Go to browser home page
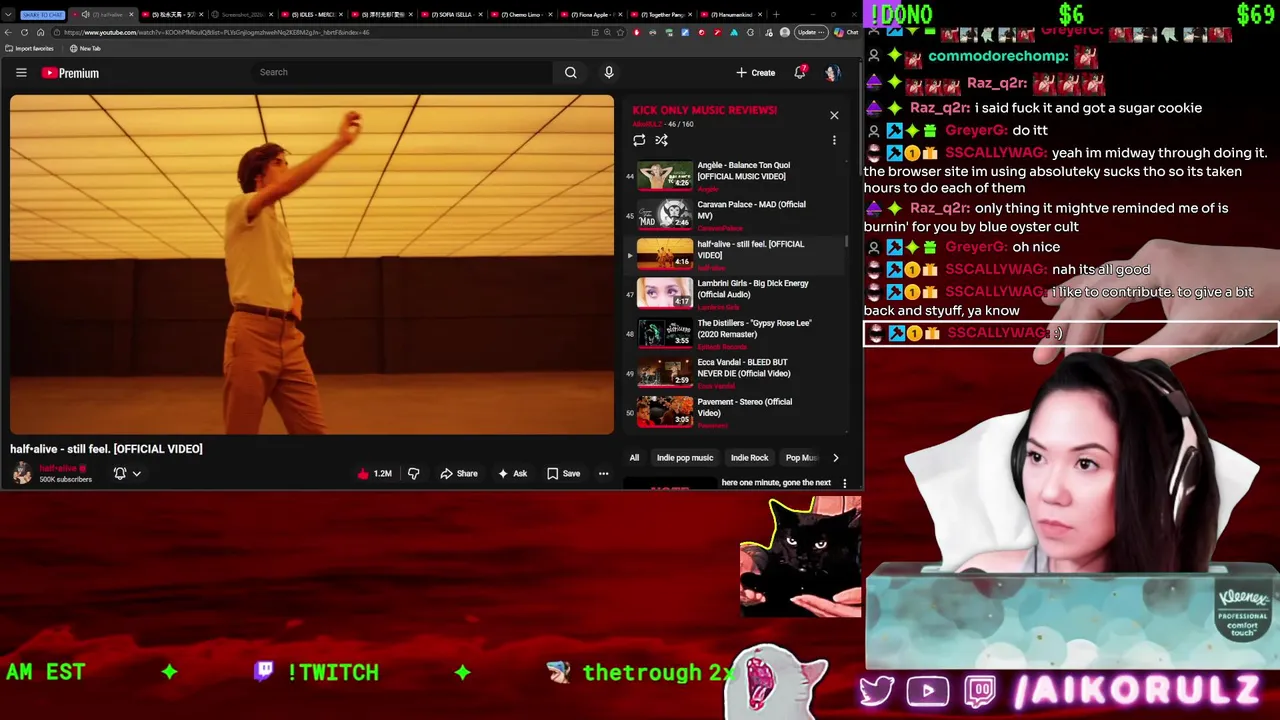The width and height of the screenshot is (1280, 720). [40, 32]
